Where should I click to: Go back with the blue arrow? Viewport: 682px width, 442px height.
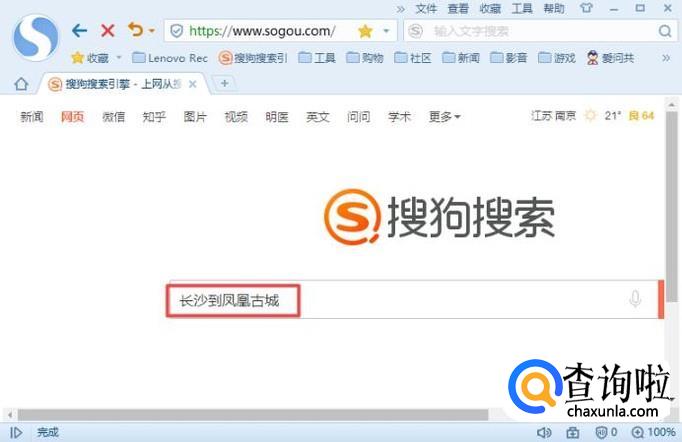click(x=80, y=30)
